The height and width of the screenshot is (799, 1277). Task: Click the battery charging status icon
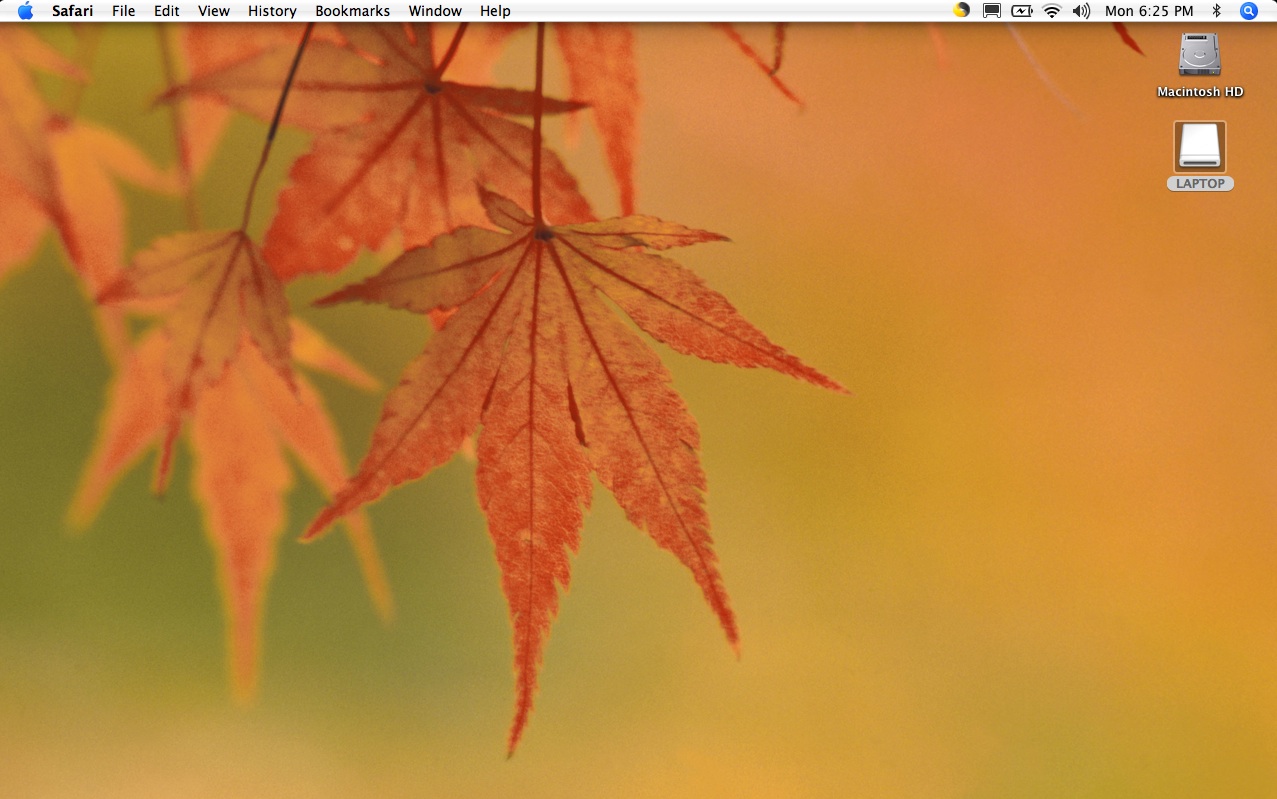click(1021, 11)
